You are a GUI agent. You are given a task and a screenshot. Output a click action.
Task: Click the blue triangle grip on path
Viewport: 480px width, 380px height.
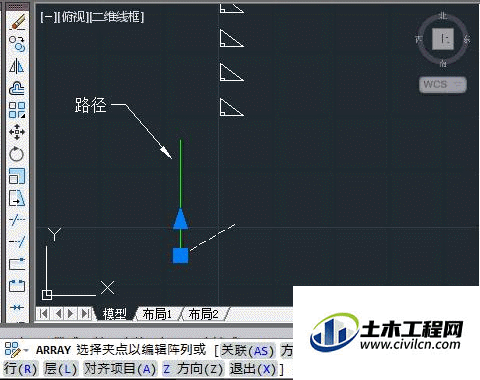(180, 219)
